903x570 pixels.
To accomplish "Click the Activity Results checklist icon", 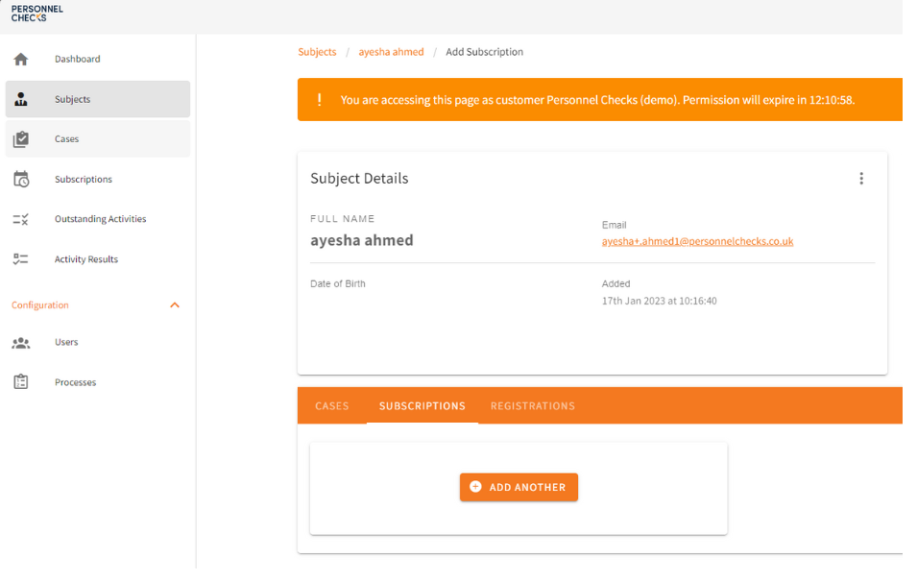I will point(21,259).
